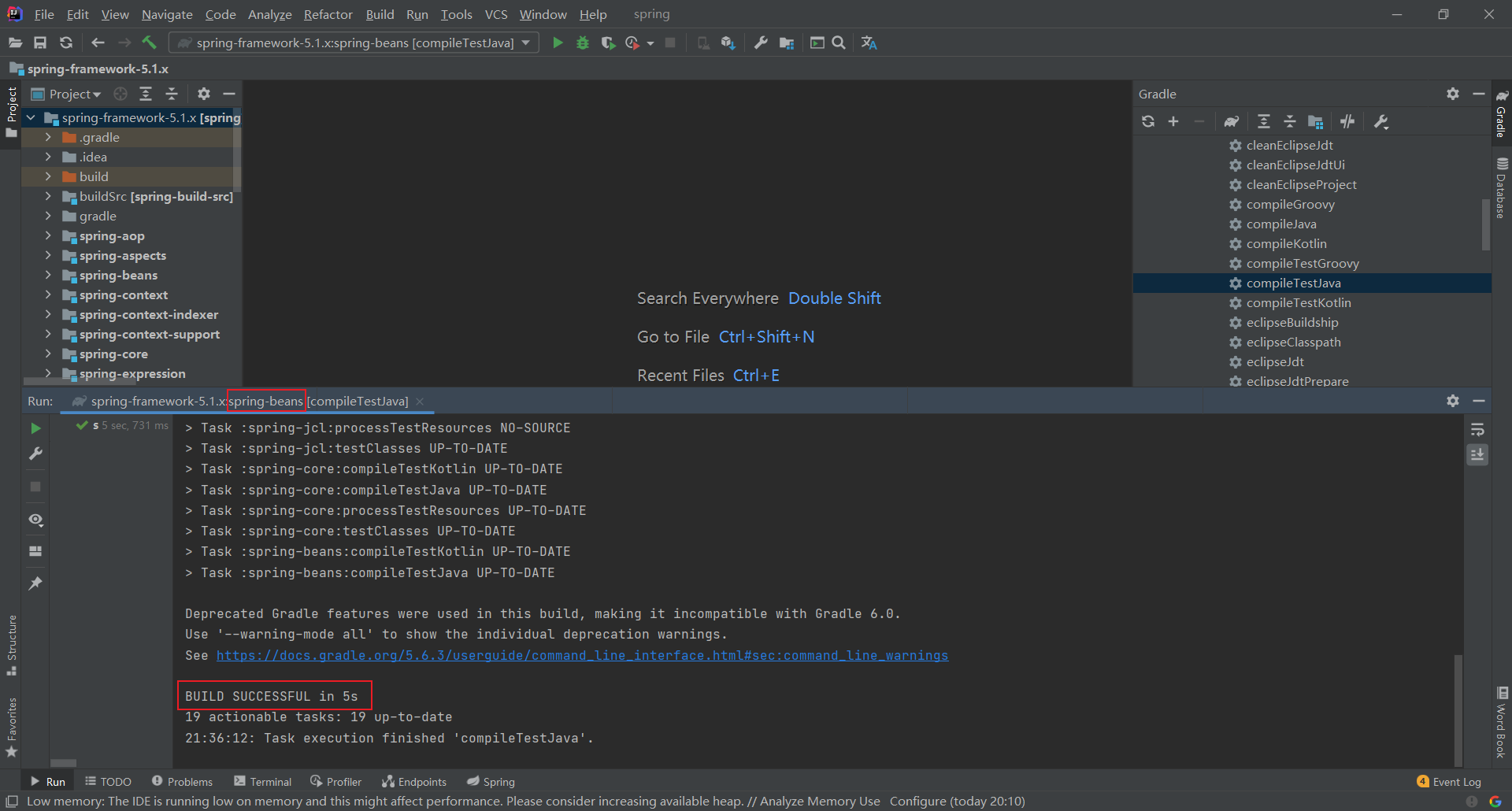Start the Debug session
Image resolution: width=1512 pixels, height=811 pixels.
point(583,43)
